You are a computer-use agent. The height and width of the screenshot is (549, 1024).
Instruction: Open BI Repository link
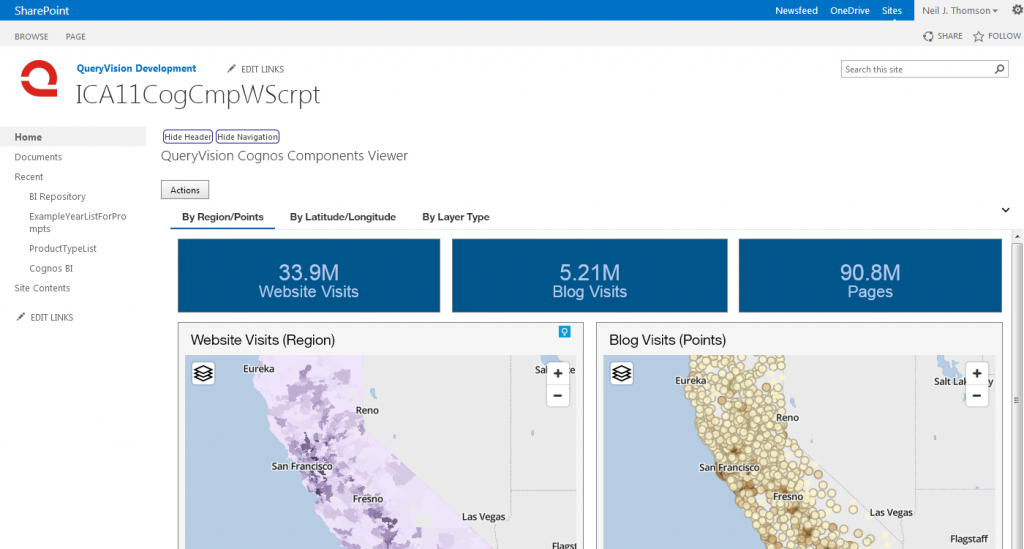pos(57,196)
